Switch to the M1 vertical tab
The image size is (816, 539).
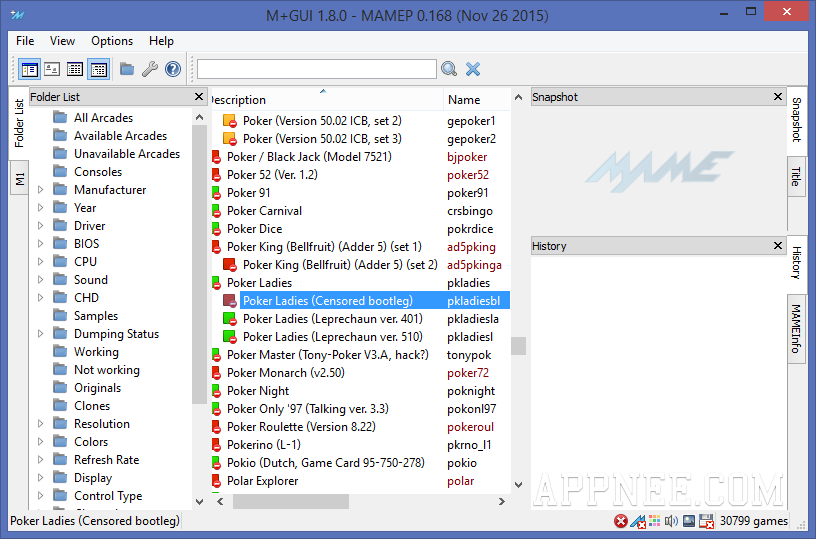tap(19, 178)
